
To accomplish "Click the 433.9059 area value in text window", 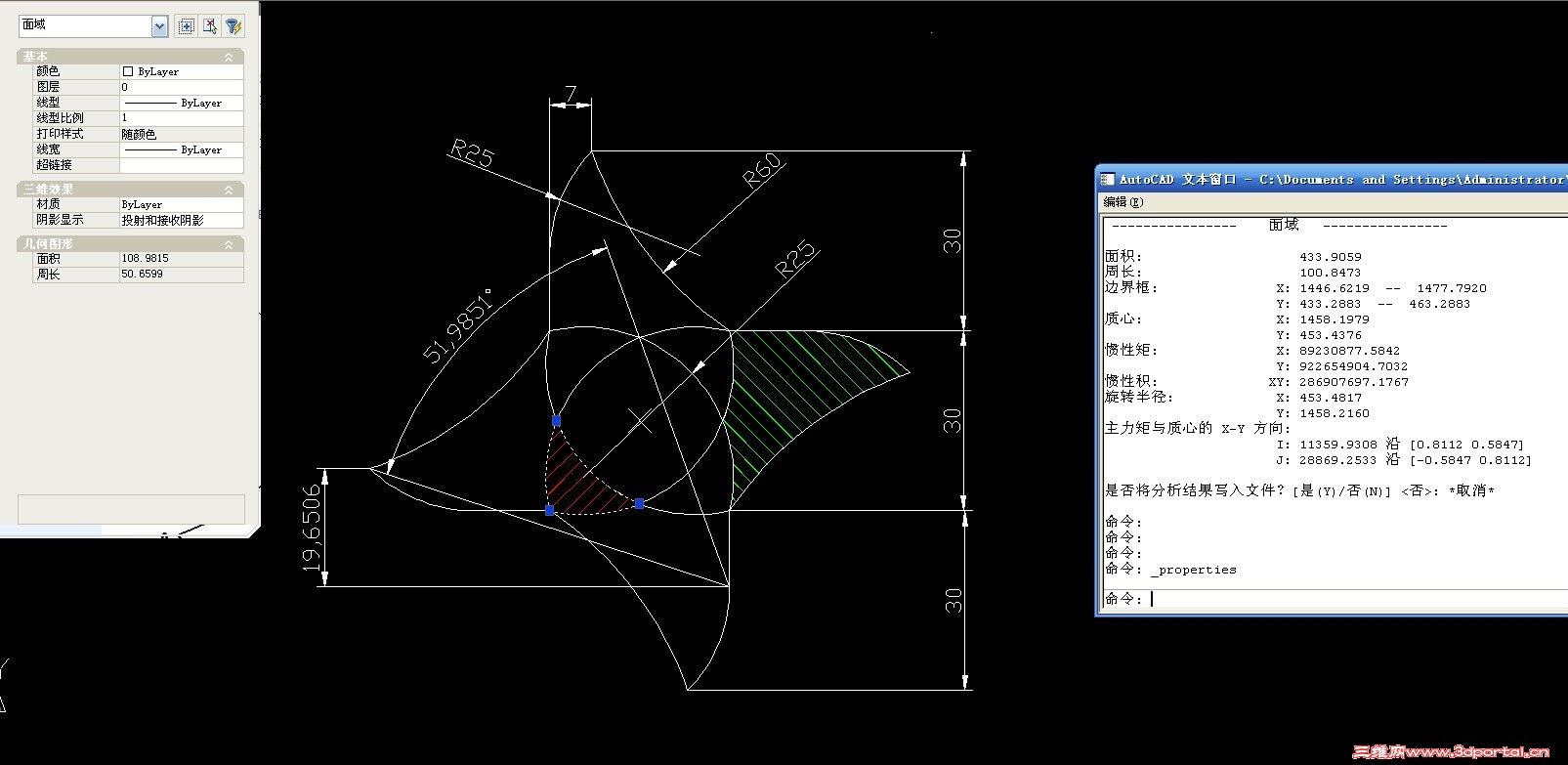I will [1331, 257].
